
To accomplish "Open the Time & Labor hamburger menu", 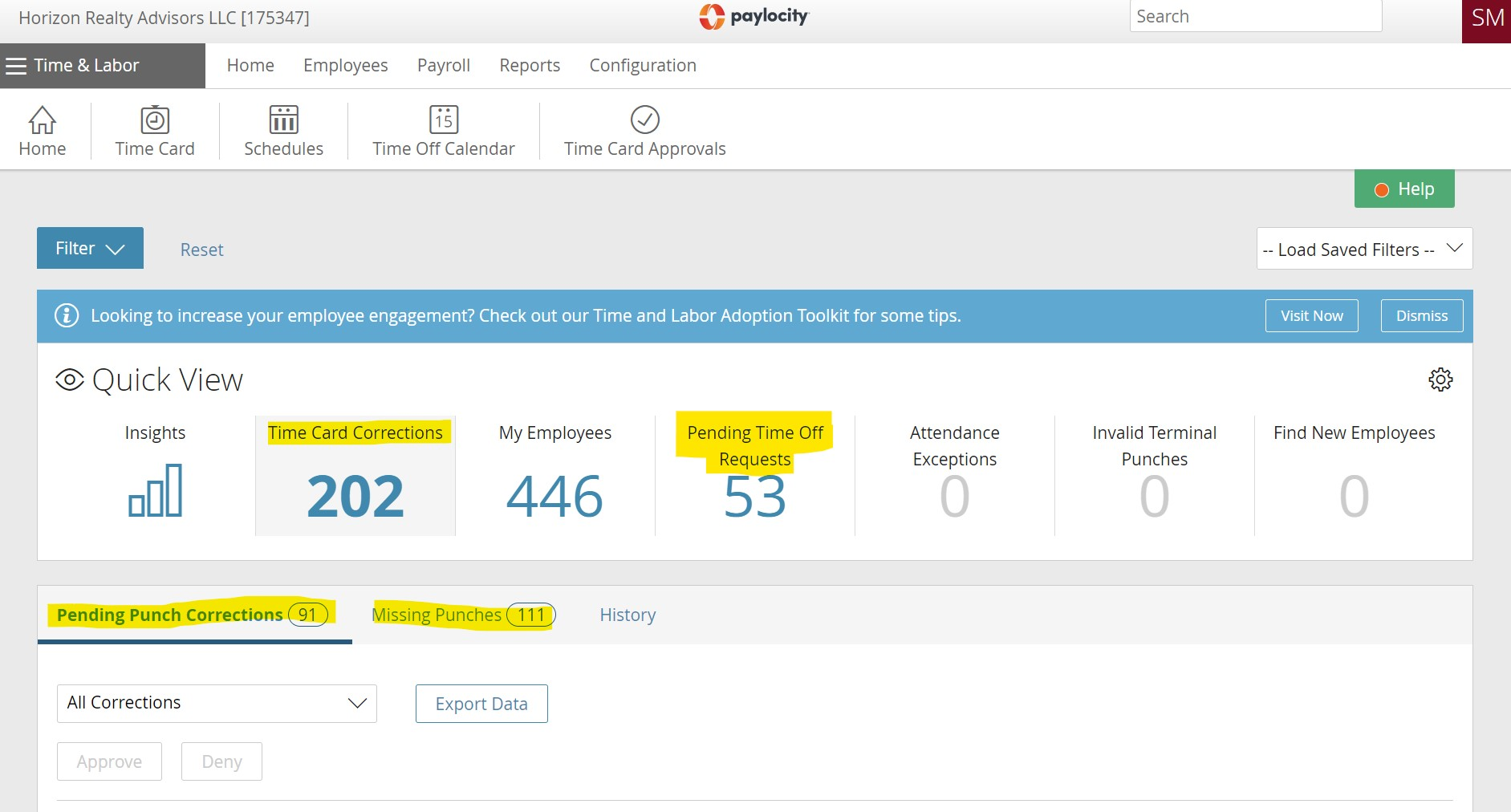I will click(x=16, y=66).
